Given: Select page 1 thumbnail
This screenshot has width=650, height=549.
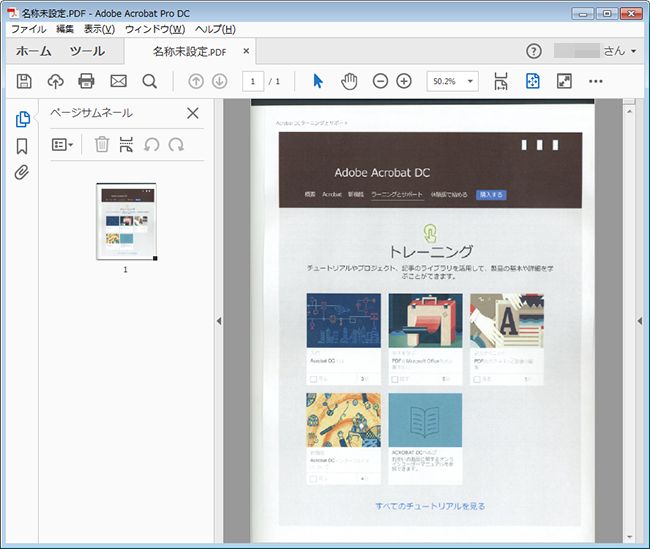Looking at the screenshot, I should click(x=126, y=221).
